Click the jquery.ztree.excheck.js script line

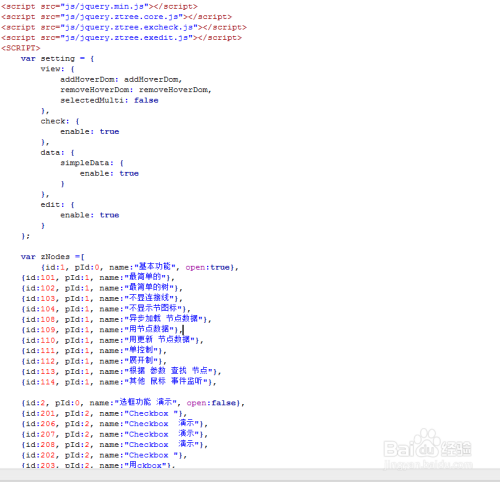coord(124,27)
